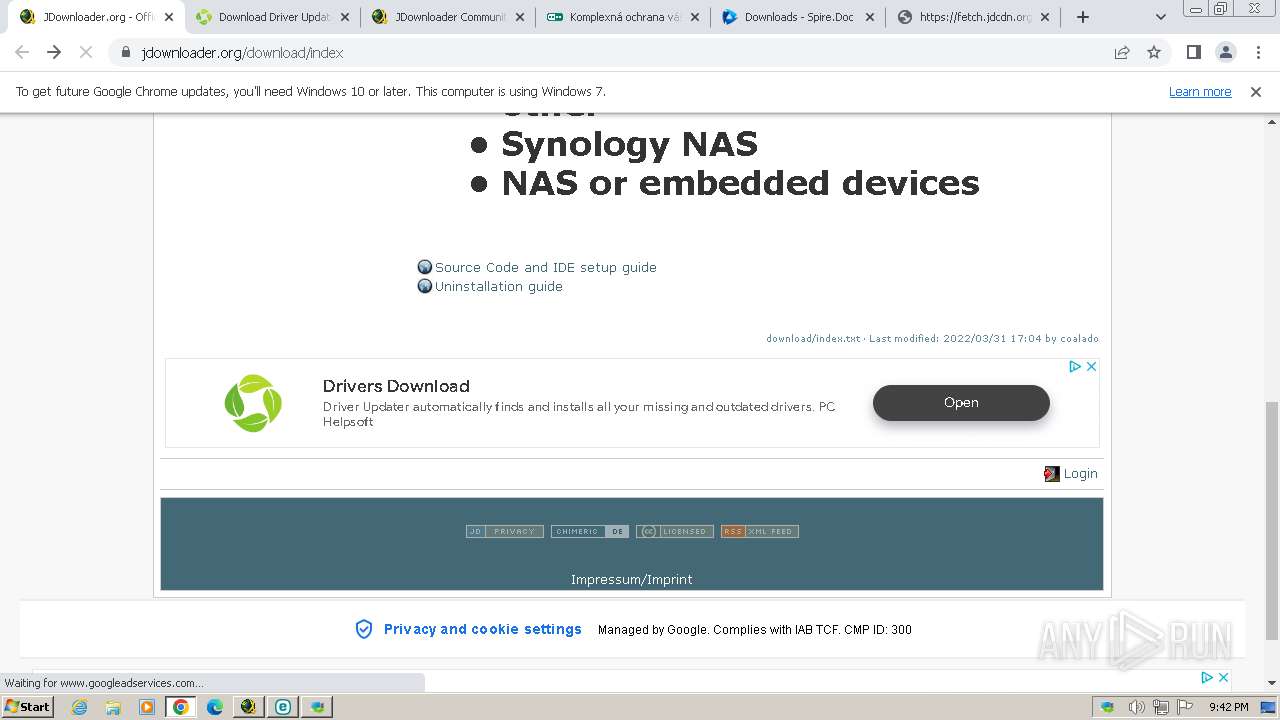Go back to the previous page
The width and height of the screenshot is (1280, 720).
[x=22, y=52]
